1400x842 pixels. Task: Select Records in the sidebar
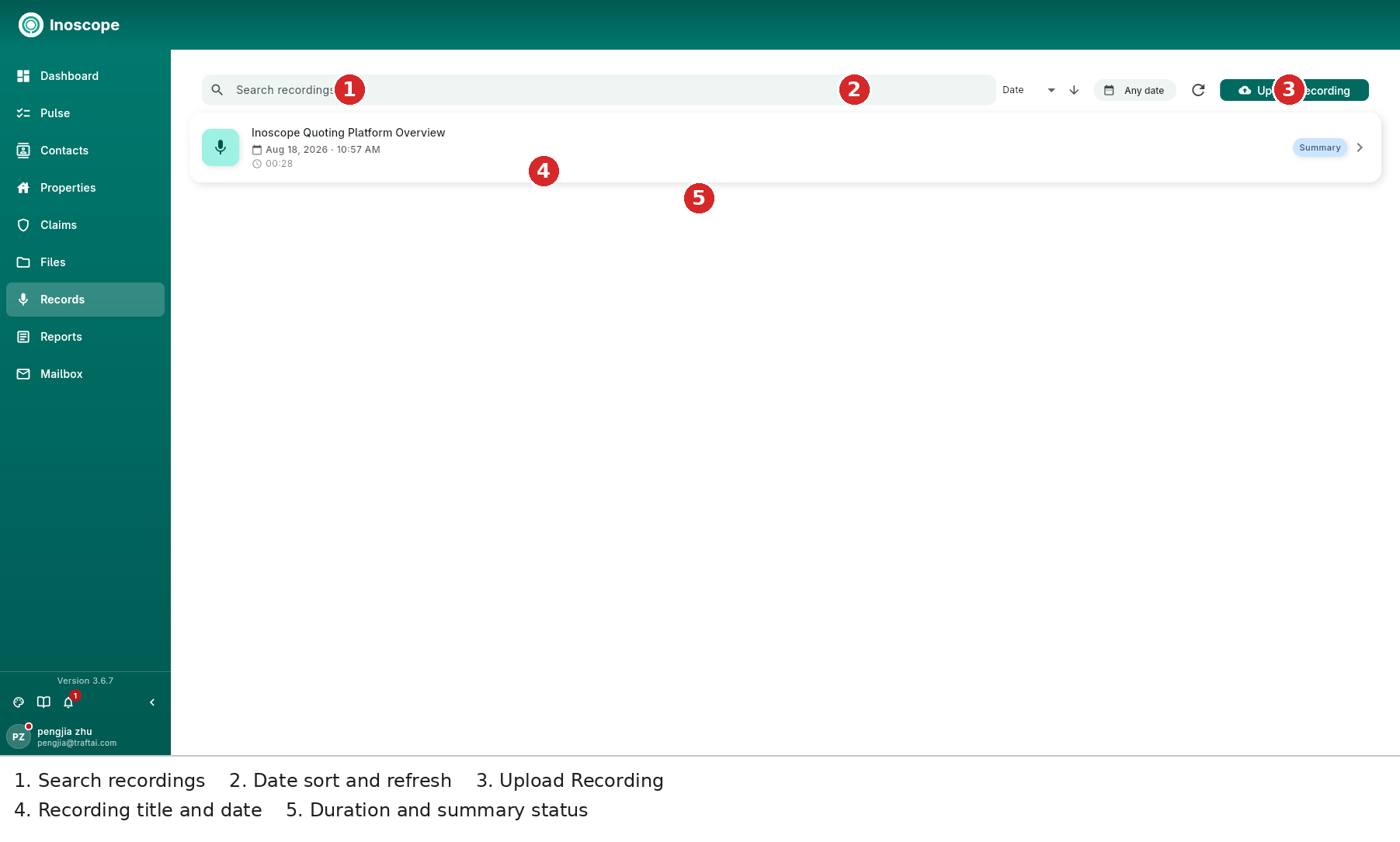[x=85, y=300]
